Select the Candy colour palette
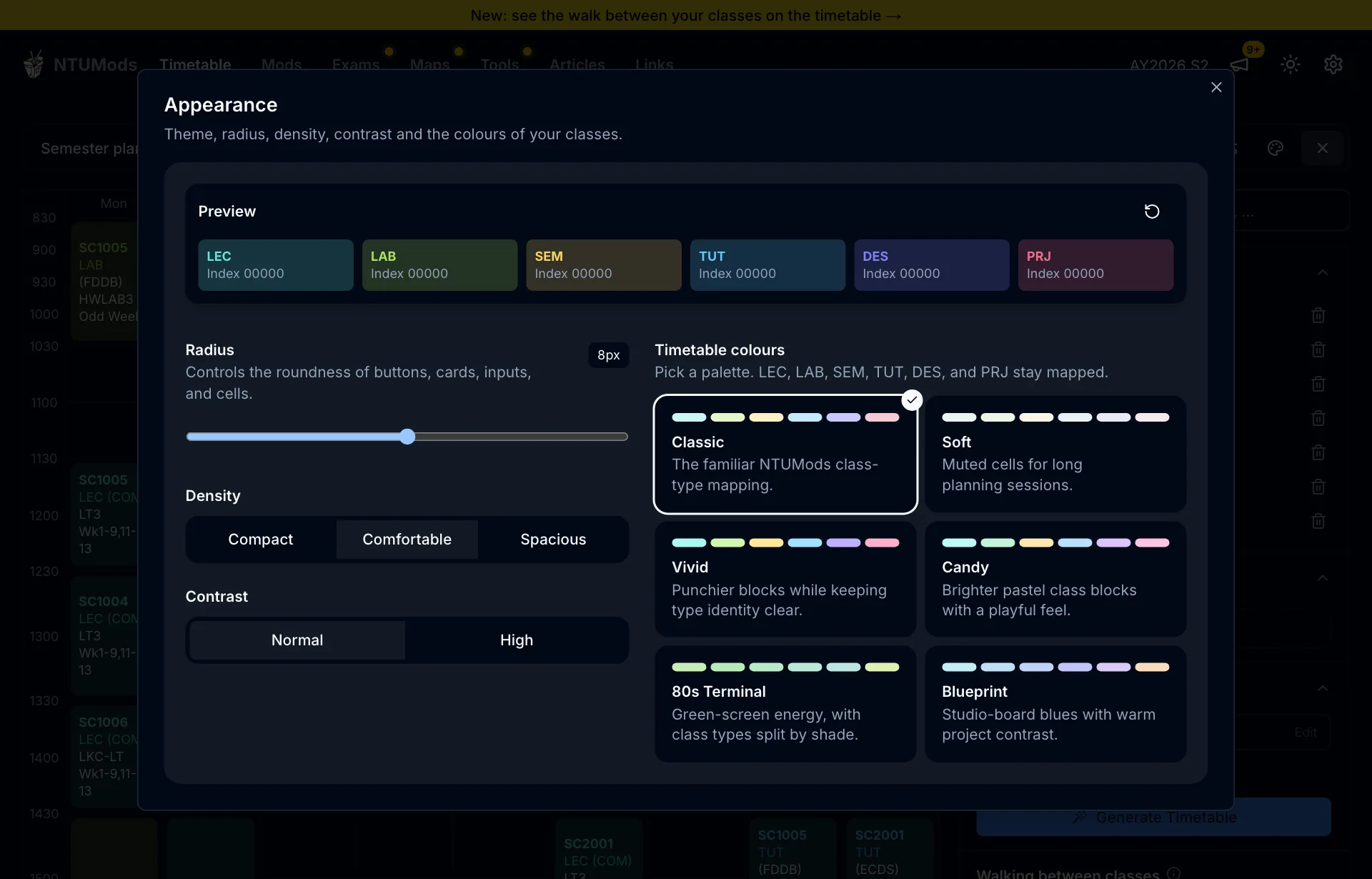Image resolution: width=1372 pixels, height=879 pixels. (1055, 579)
